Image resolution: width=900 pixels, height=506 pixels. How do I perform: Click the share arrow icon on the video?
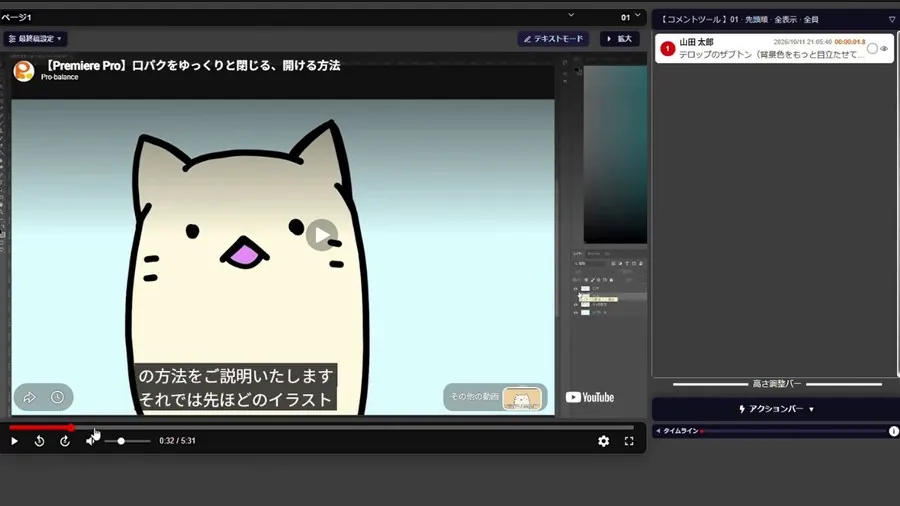29,397
